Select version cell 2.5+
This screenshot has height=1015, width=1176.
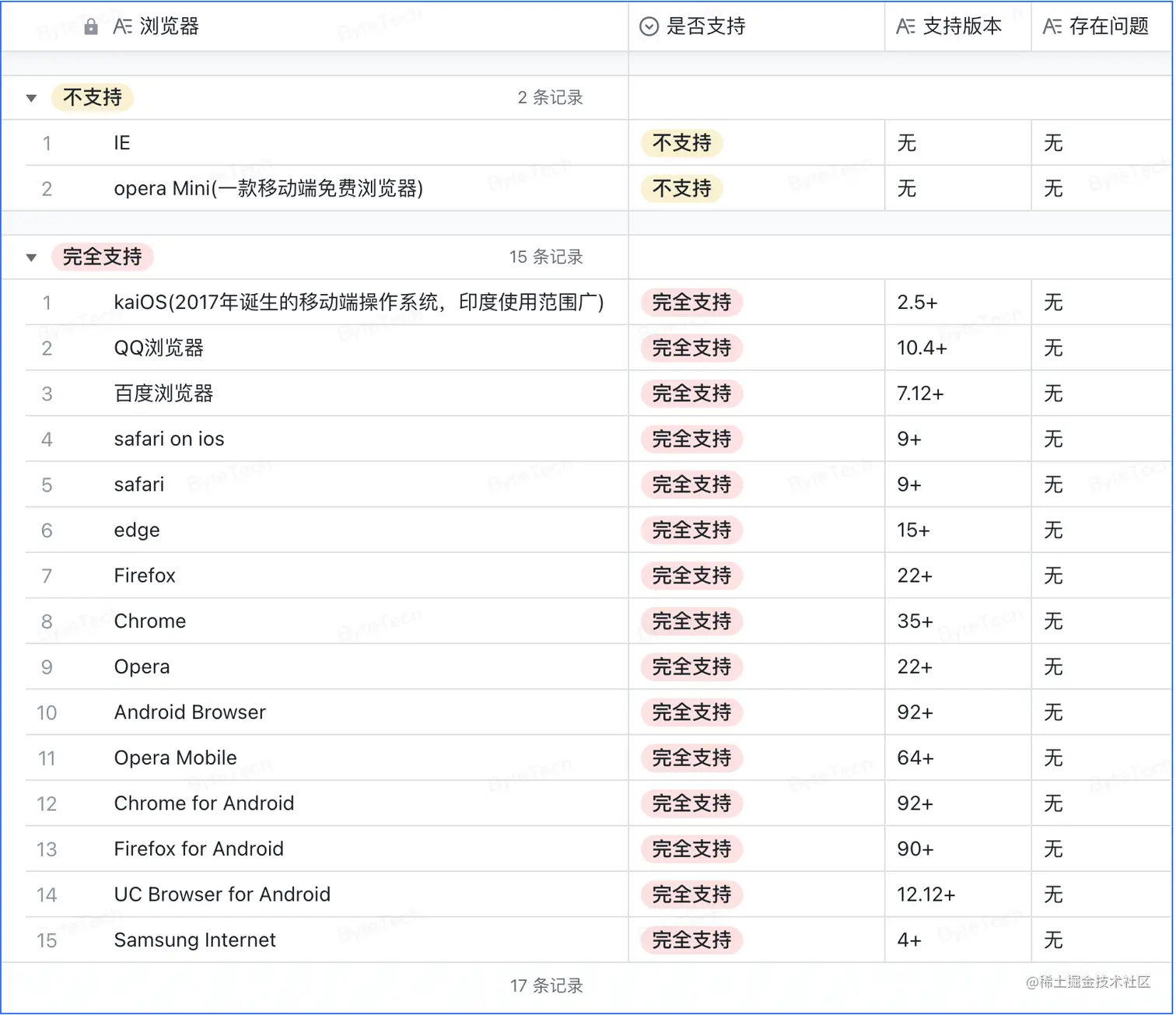(958, 303)
